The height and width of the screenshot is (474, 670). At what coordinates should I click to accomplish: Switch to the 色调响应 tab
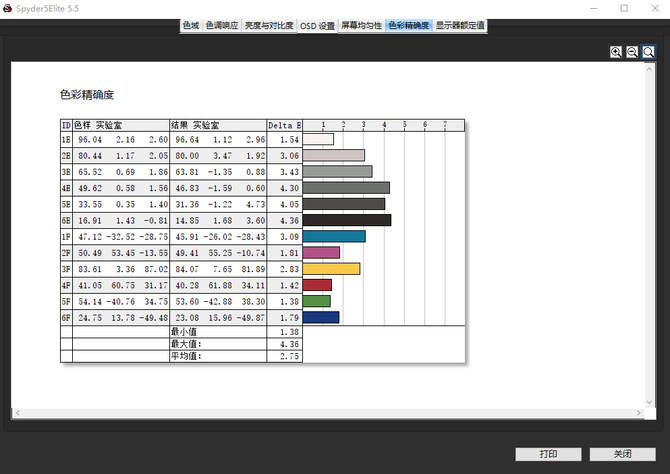(x=222, y=25)
